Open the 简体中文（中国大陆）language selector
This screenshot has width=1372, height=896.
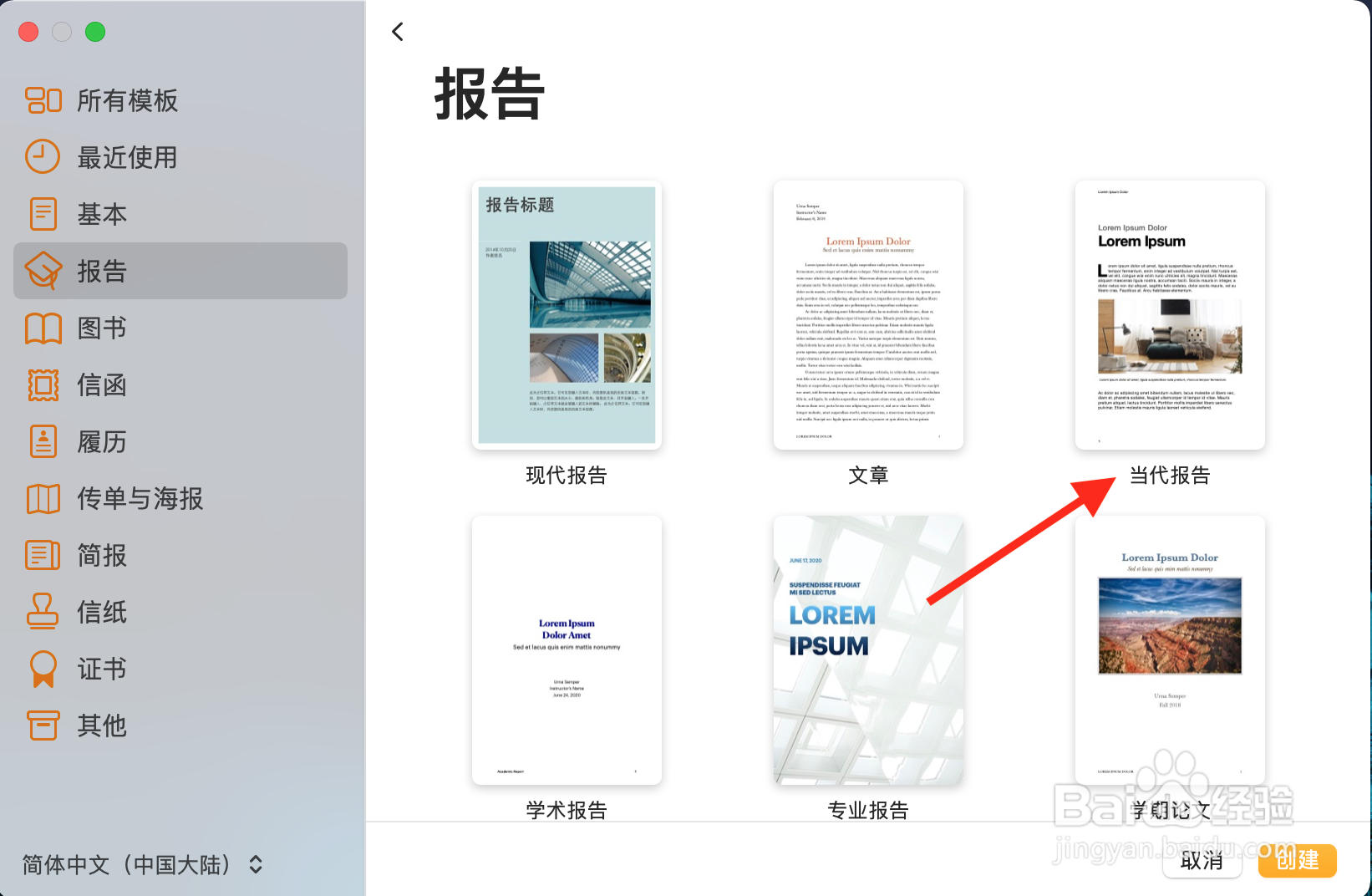tap(140, 865)
